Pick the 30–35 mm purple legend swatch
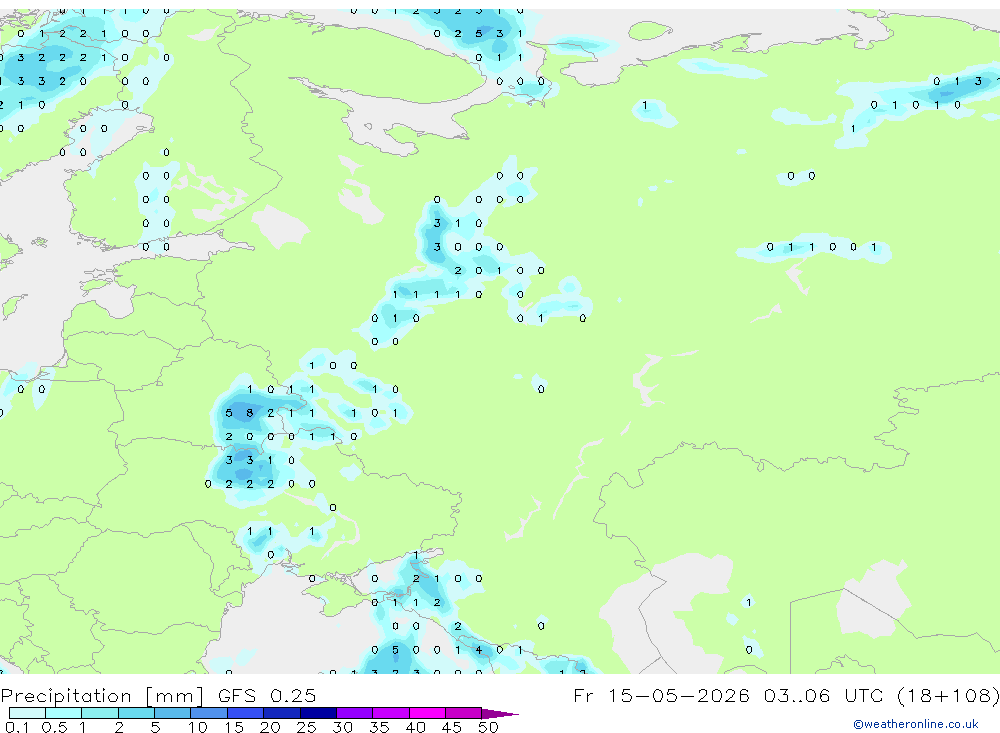The width and height of the screenshot is (1000, 733). [x=354, y=713]
